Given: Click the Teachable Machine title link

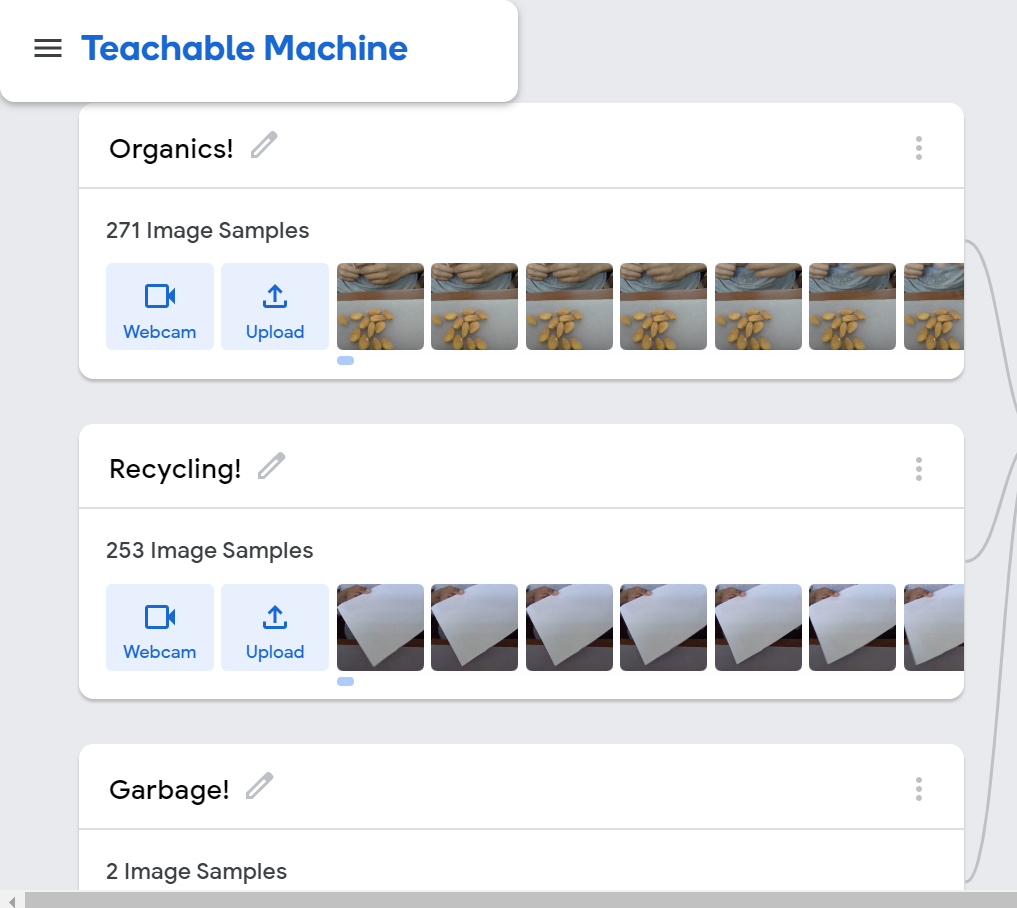Looking at the screenshot, I should 244,48.
